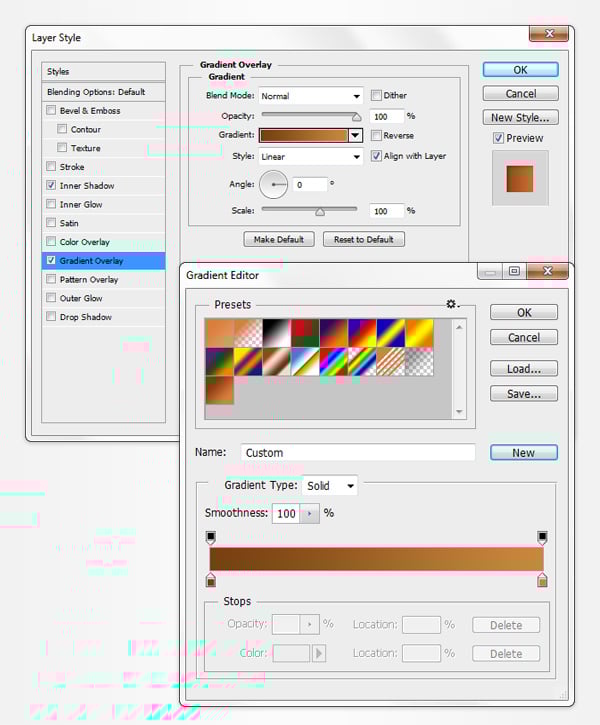Open the Gradient Type dropdown
The height and width of the screenshot is (725, 600).
[330, 486]
